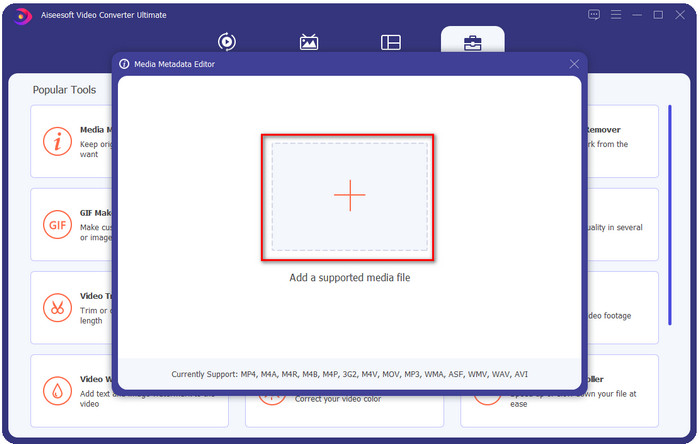This screenshot has width=700, height=444.
Task: Maximize the Aiseesoft Video Converter window
Action: tap(659, 15)
